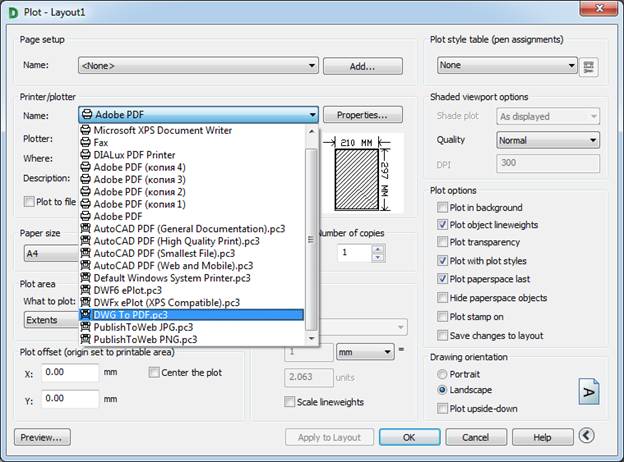Click plotter icon beside DWG To PDF.pc3
Viewport: 624px width, 462px height.
[85, 315]
